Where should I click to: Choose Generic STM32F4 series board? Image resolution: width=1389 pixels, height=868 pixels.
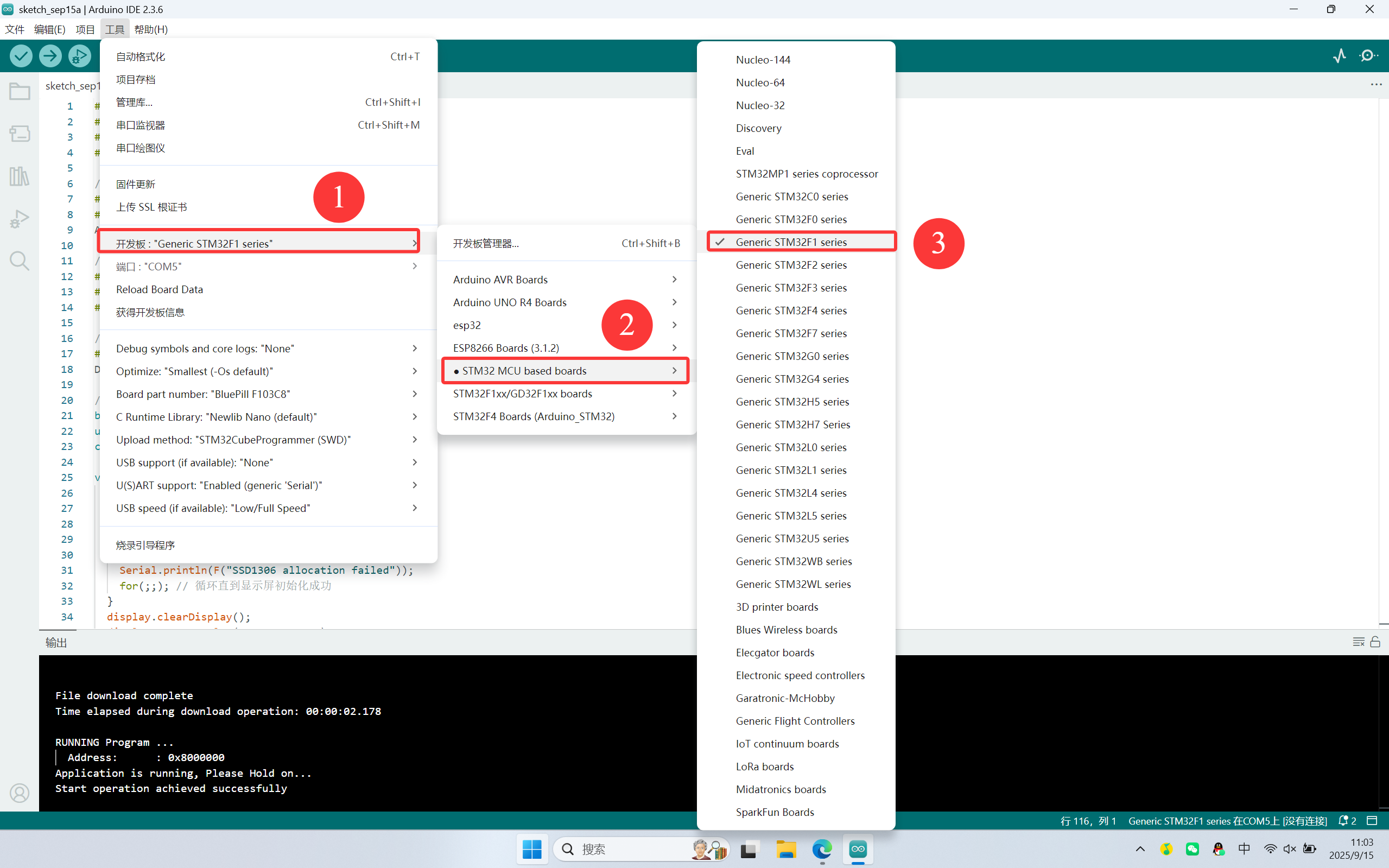click(x=791, y=311)
